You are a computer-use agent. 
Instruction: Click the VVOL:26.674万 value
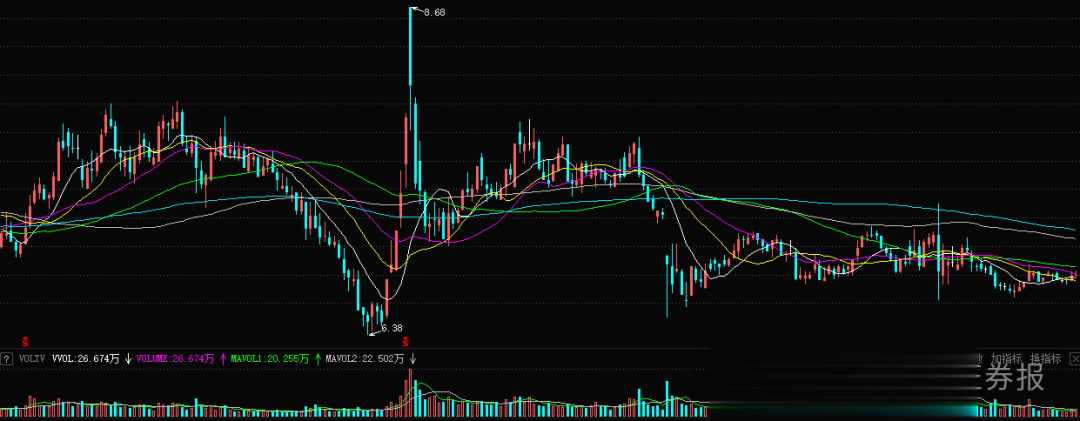click(x=86, y=359)
